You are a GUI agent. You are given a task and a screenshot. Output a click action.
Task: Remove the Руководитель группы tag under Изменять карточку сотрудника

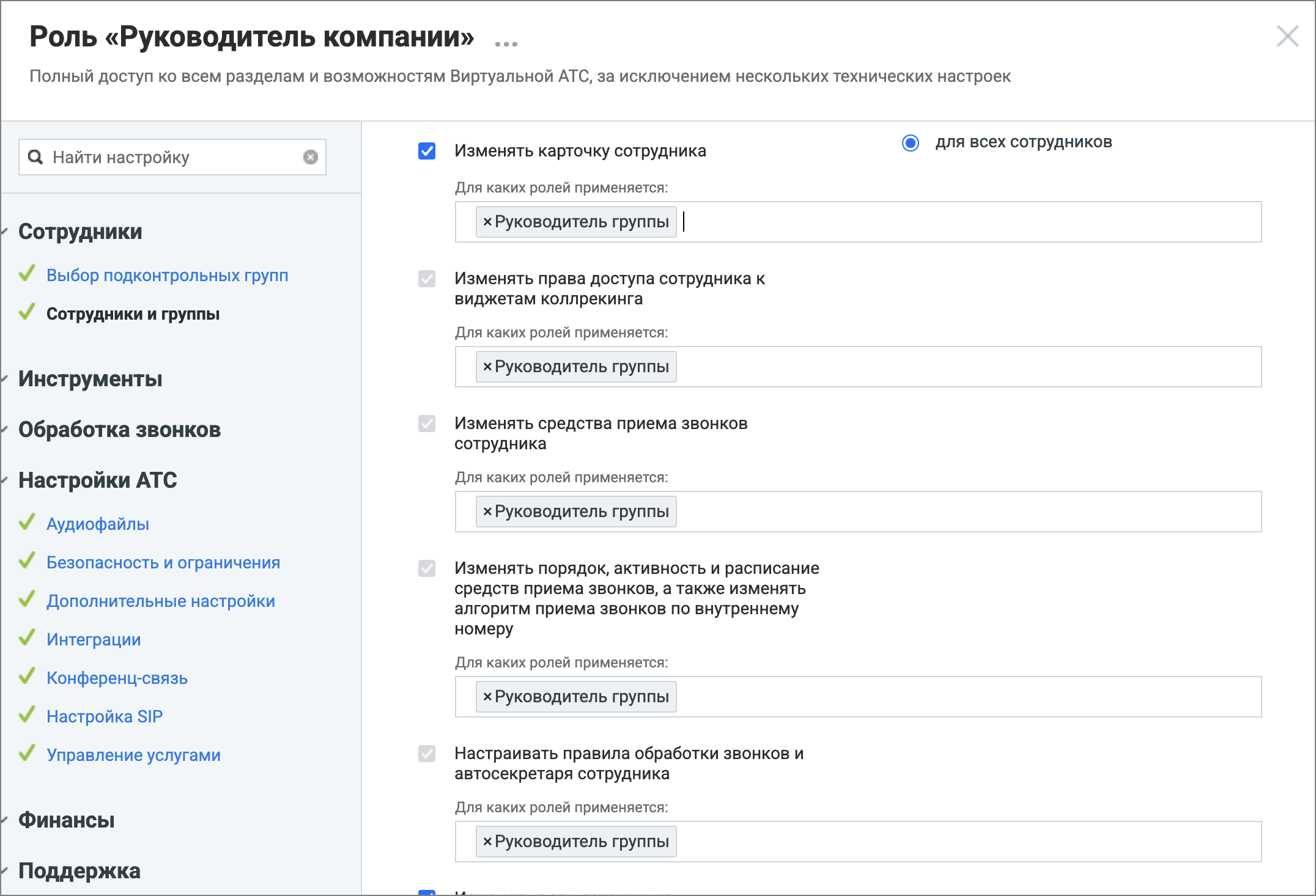click(487, 222)
